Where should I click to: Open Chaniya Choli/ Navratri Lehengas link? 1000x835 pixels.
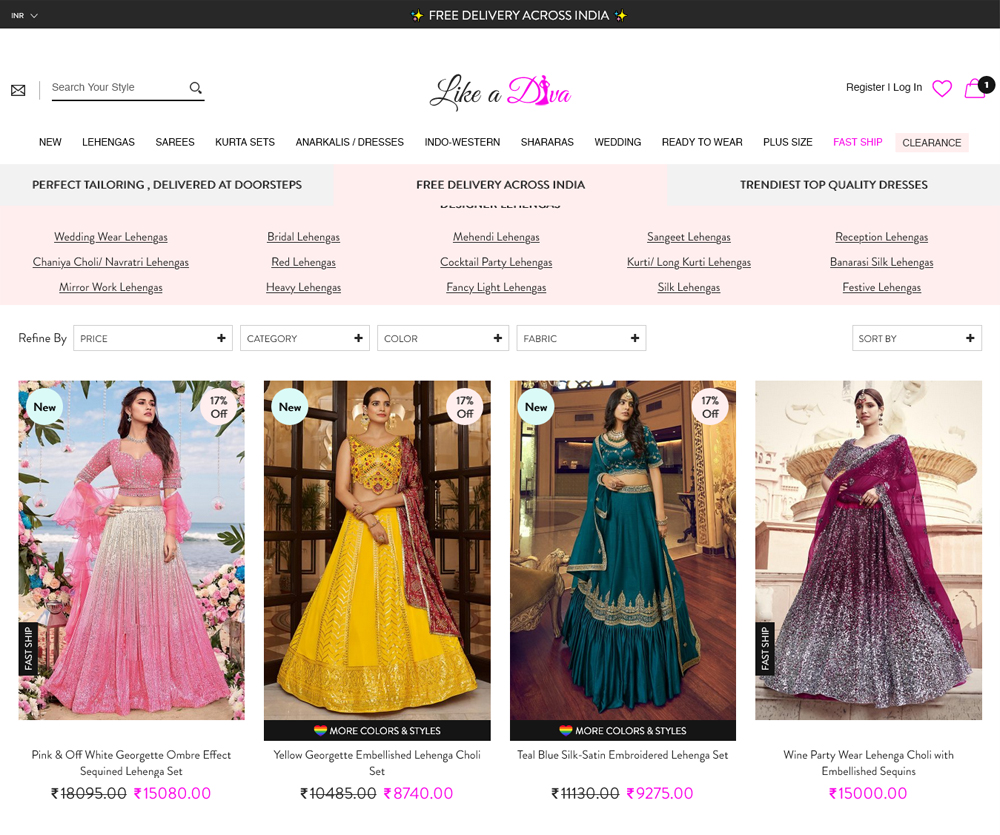coord(111,262)
